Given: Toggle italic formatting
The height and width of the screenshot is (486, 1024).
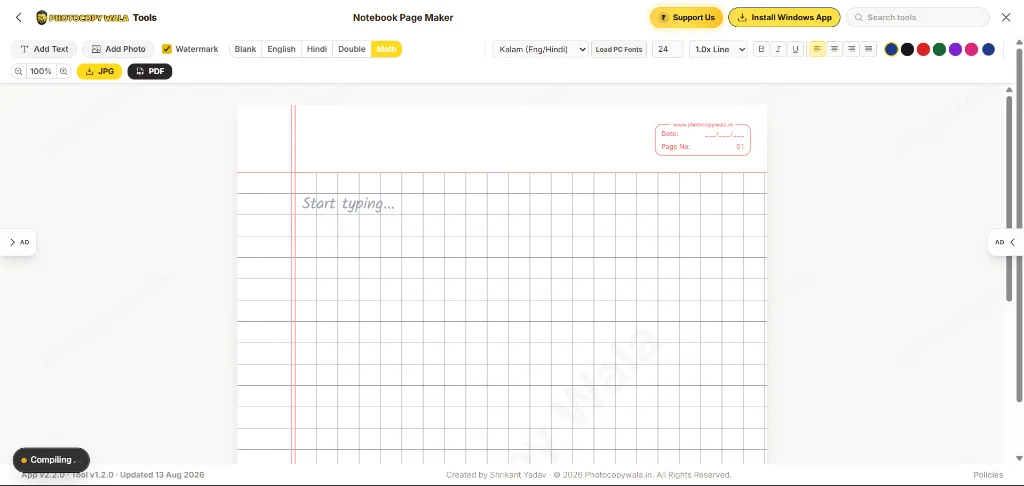Looking at the screenshot, I should click(x=778, y=49).
